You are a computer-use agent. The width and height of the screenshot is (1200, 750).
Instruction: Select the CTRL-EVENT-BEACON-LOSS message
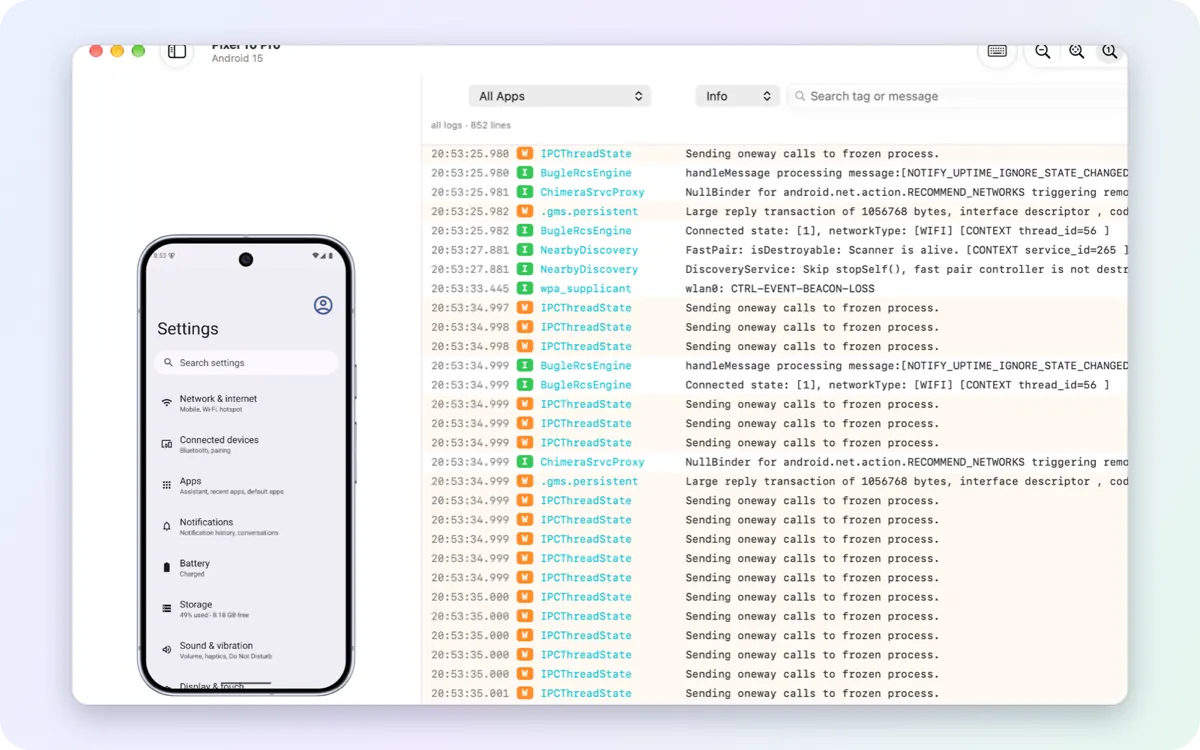780,288
